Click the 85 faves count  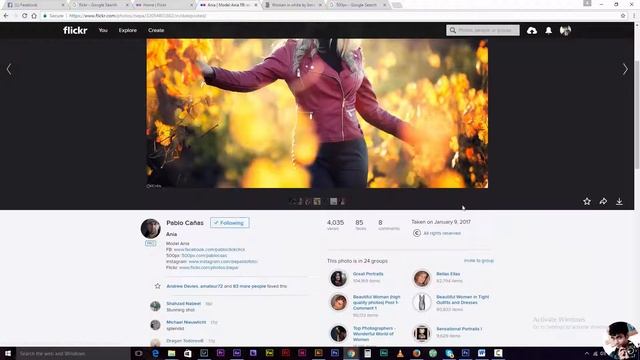coord(359,222)
